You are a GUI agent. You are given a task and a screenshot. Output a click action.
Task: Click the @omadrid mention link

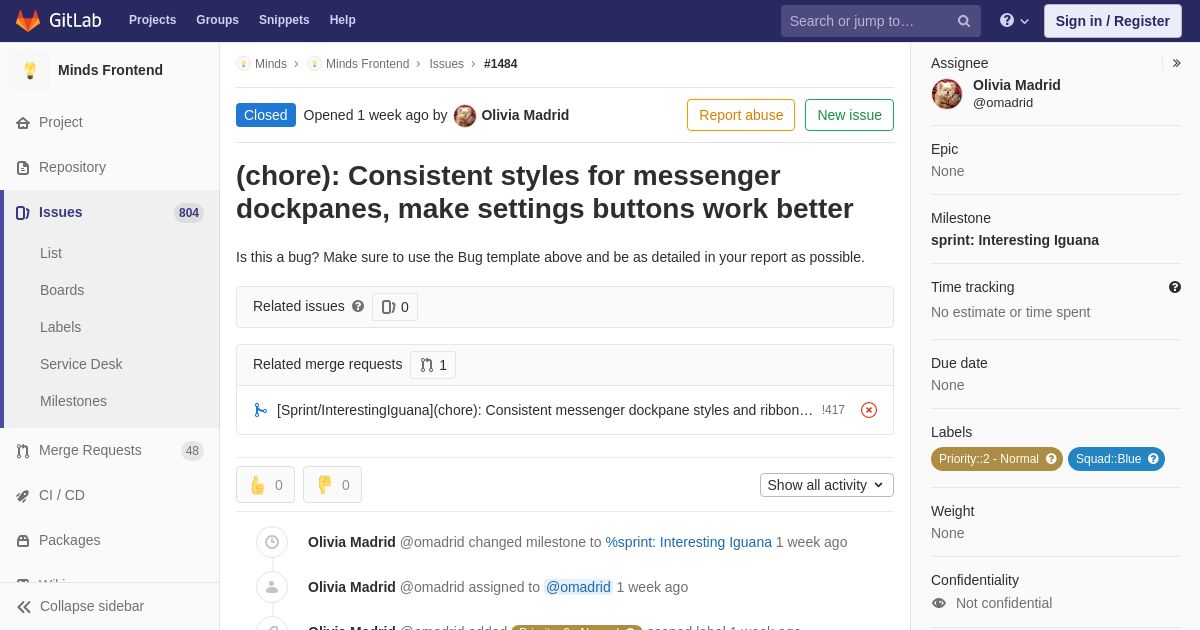pos(578,587)
